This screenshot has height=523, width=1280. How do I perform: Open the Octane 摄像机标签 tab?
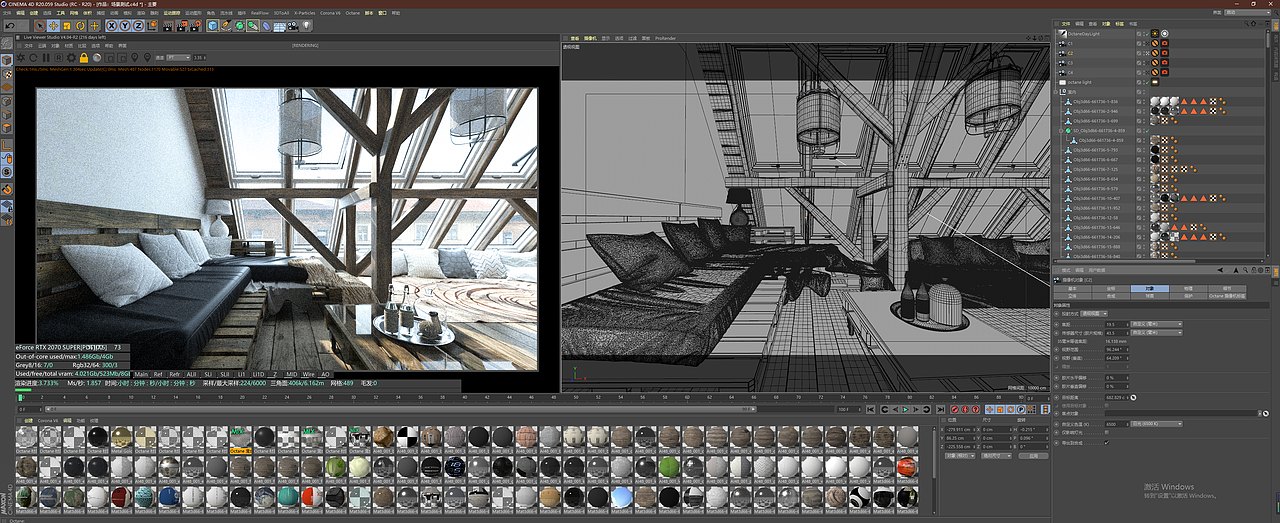pos(1227,296)
